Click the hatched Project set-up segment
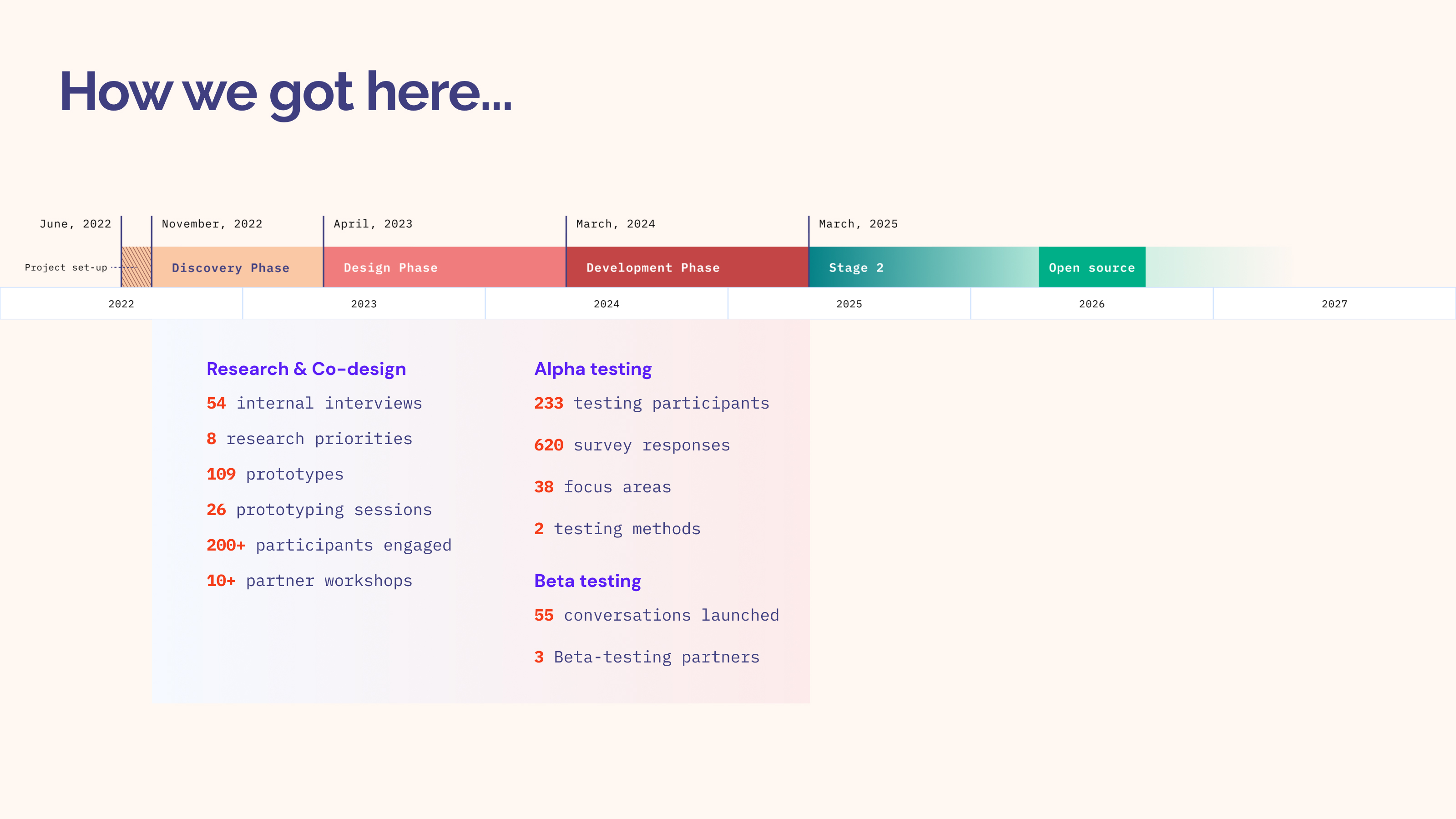 (x=137, y=268)
